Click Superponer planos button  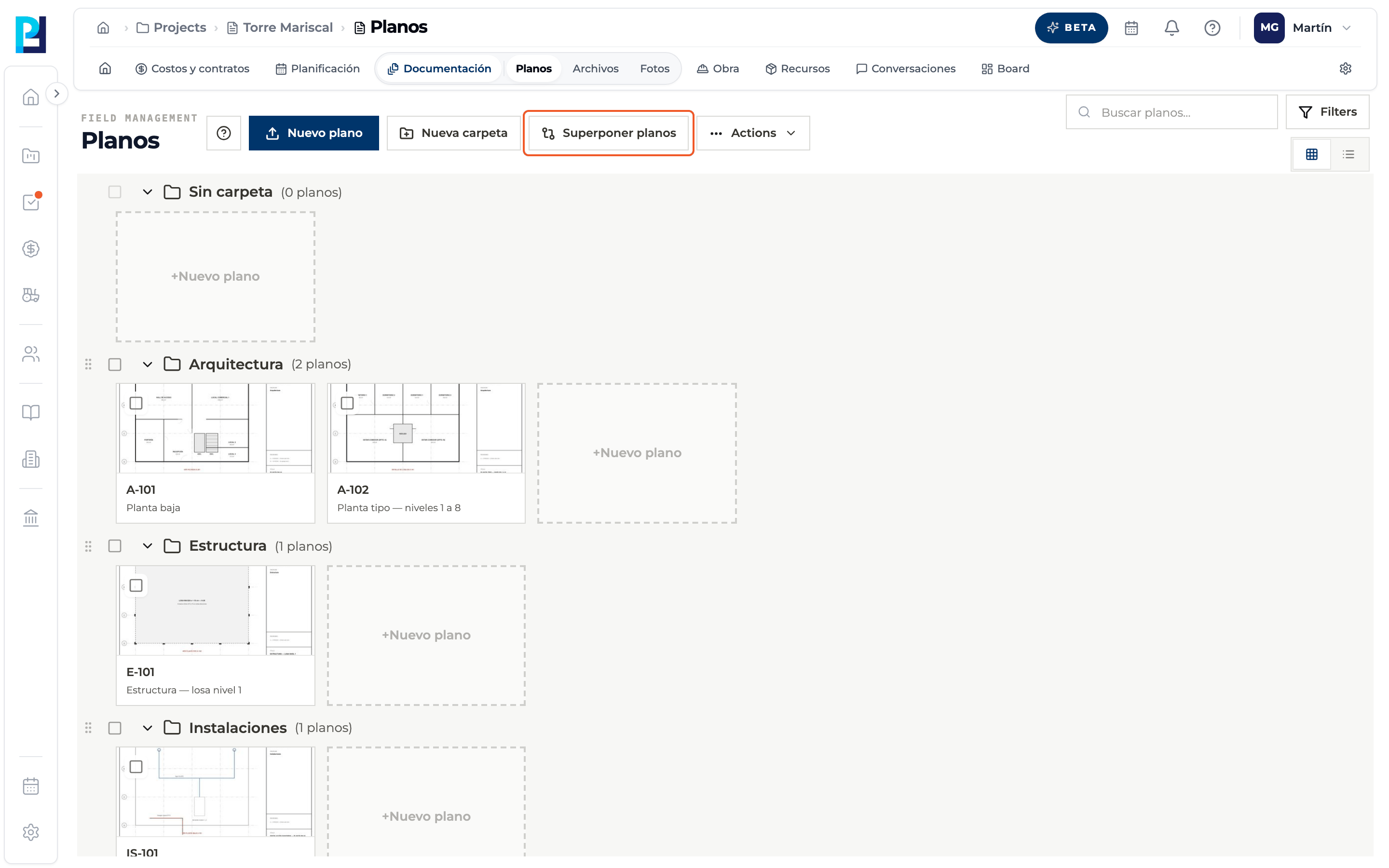(608, 133)
